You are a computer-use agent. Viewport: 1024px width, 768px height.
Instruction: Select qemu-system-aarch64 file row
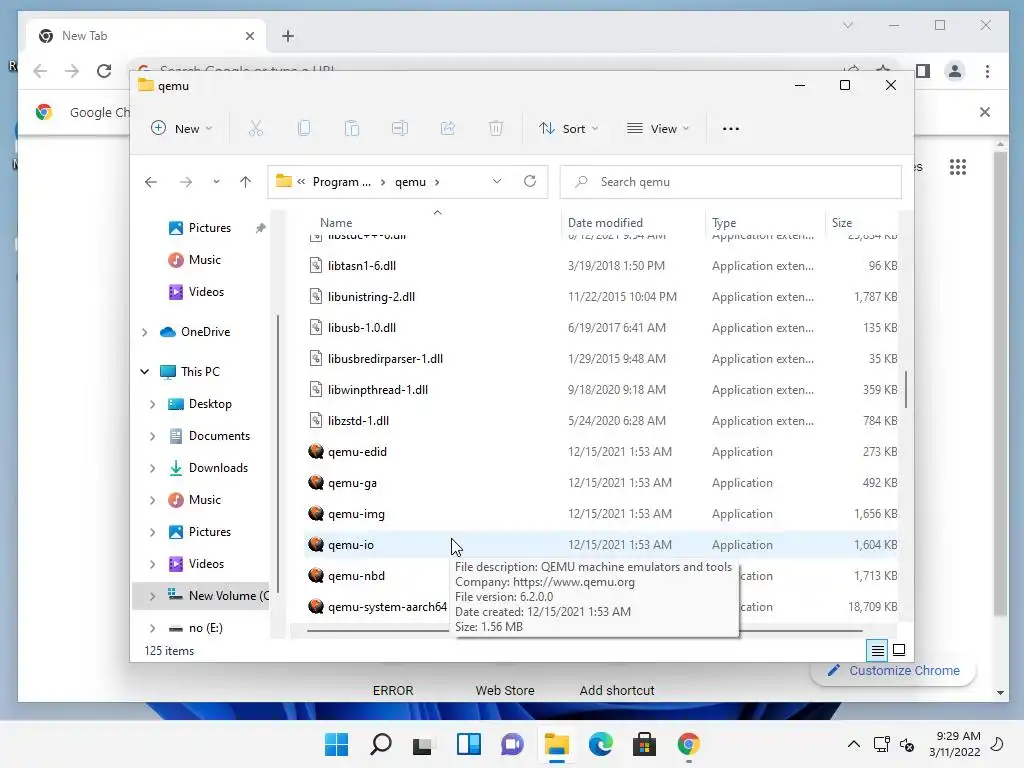pyautogui.click(x=601, y=607)
